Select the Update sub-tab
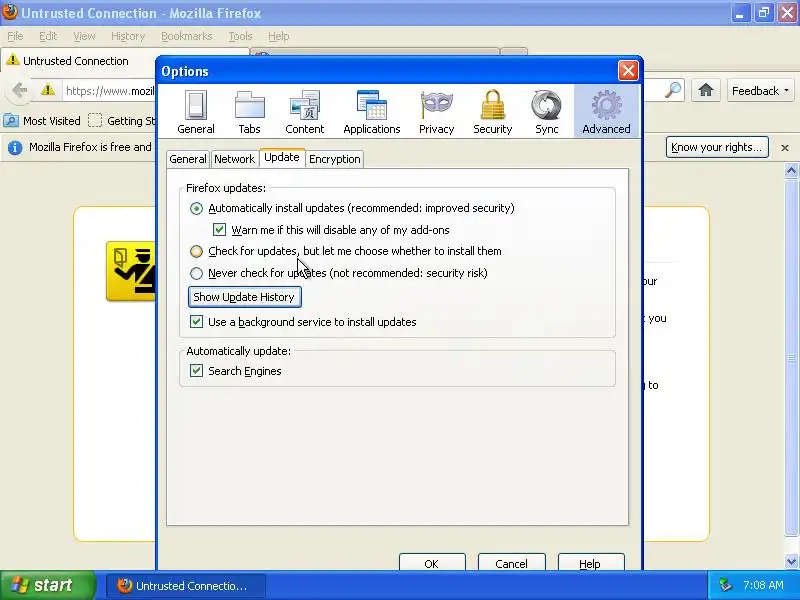This screenshot has width=800, height=600. click(x=282, y=158)
